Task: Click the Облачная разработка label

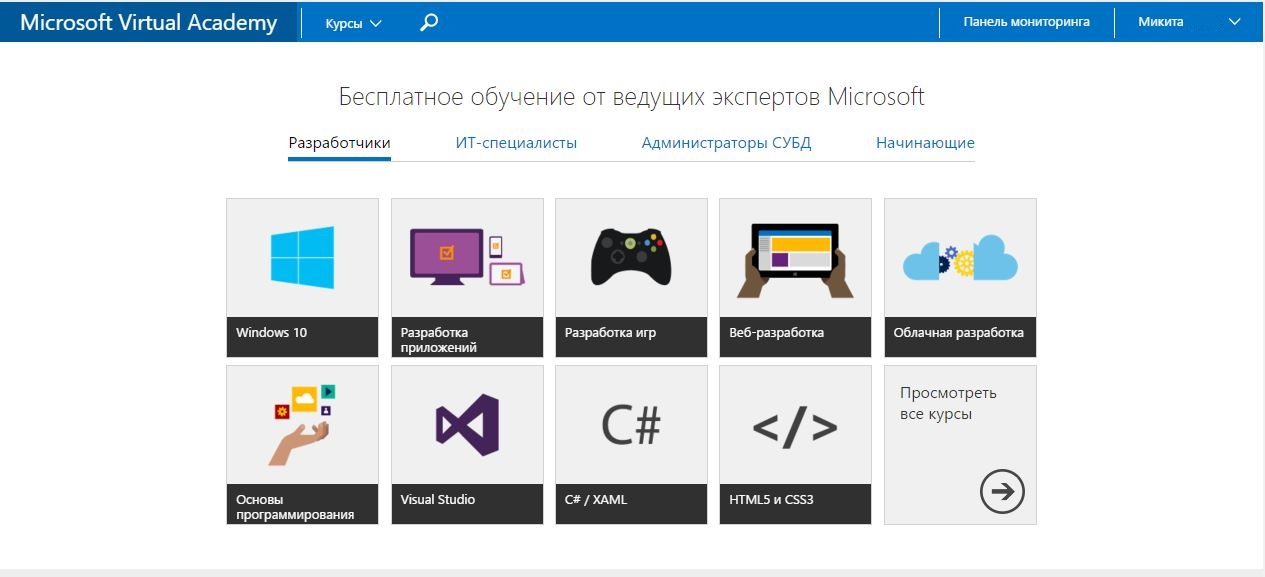Action: pos(958,332)
